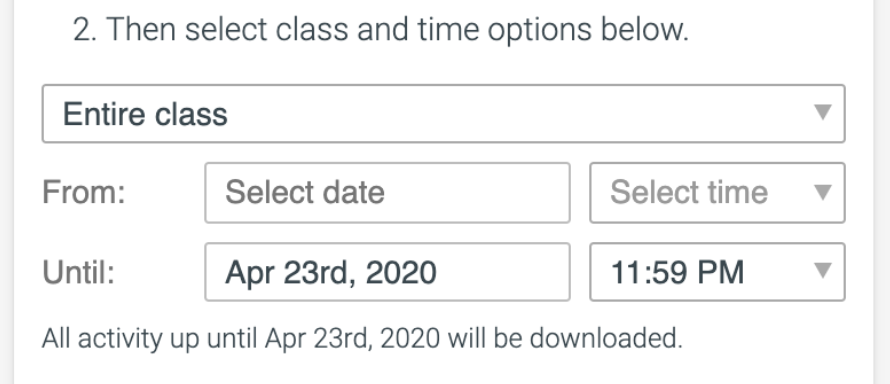Open the 'Entire class' selector
This screenshot has width=890, height=384.
[443, 113]
